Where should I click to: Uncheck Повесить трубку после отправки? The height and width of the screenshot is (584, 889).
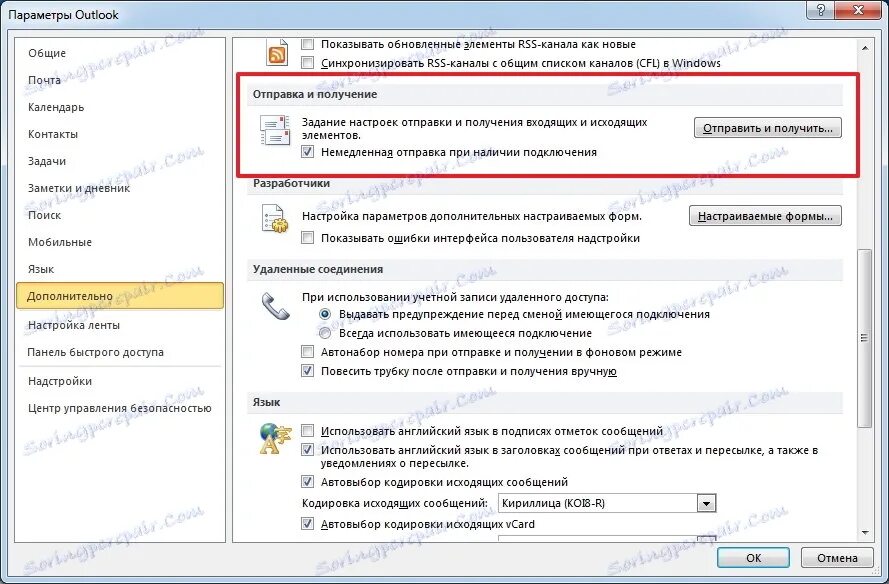click(307, 371)
